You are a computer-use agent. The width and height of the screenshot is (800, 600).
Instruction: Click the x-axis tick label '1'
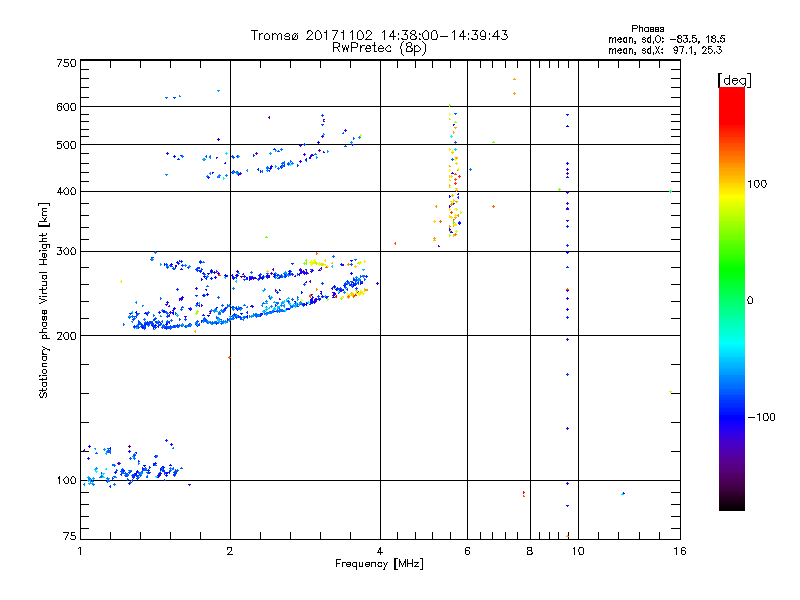click(80, 551)
